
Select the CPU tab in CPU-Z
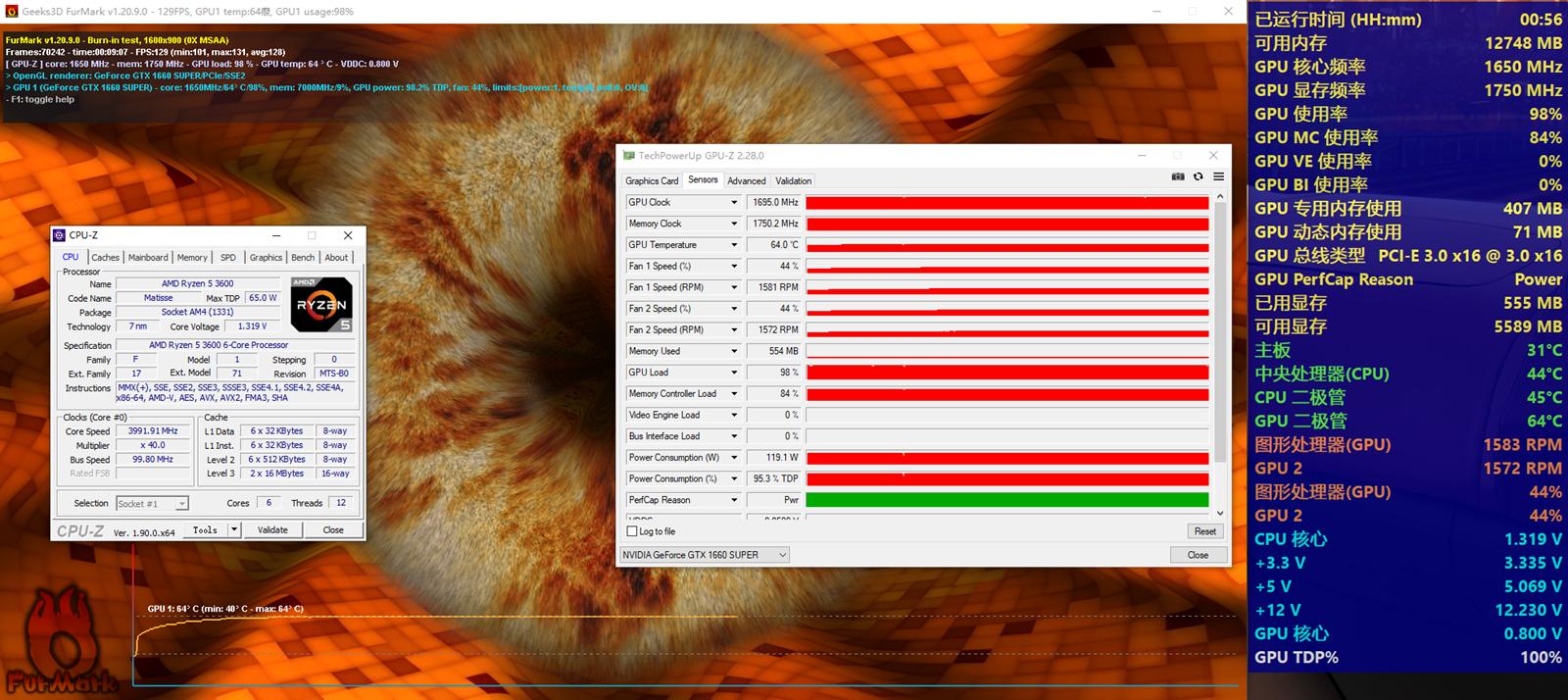[71, 257]
